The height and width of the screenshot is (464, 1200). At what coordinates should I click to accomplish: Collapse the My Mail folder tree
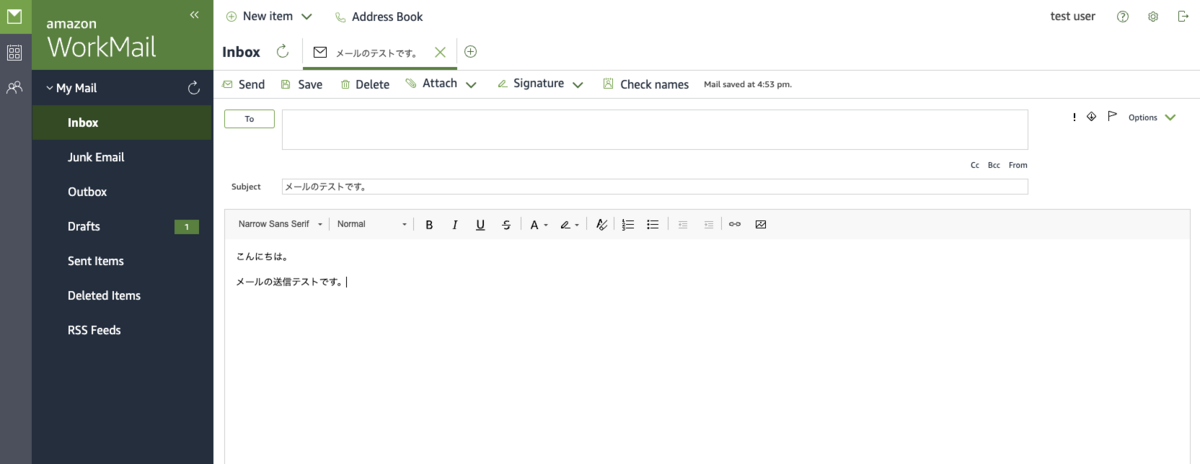[x=50, y=88]
